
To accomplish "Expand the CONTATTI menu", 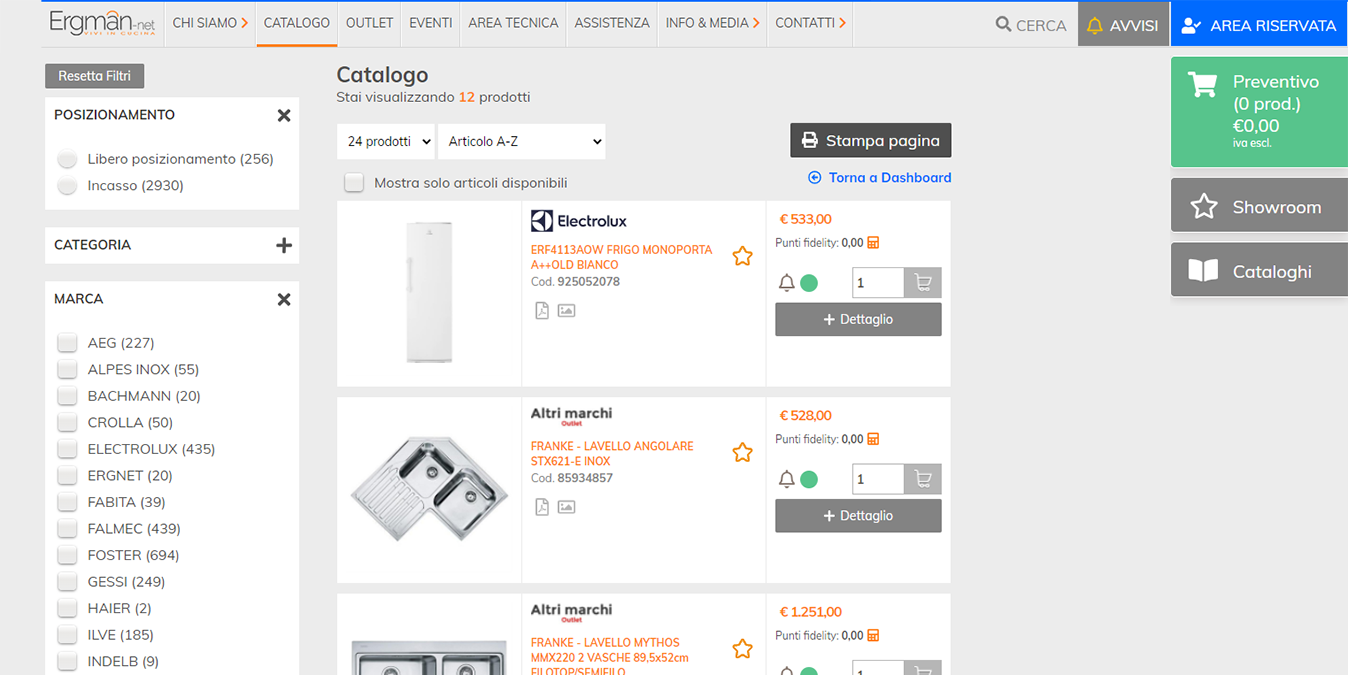I will coord(811,23).
